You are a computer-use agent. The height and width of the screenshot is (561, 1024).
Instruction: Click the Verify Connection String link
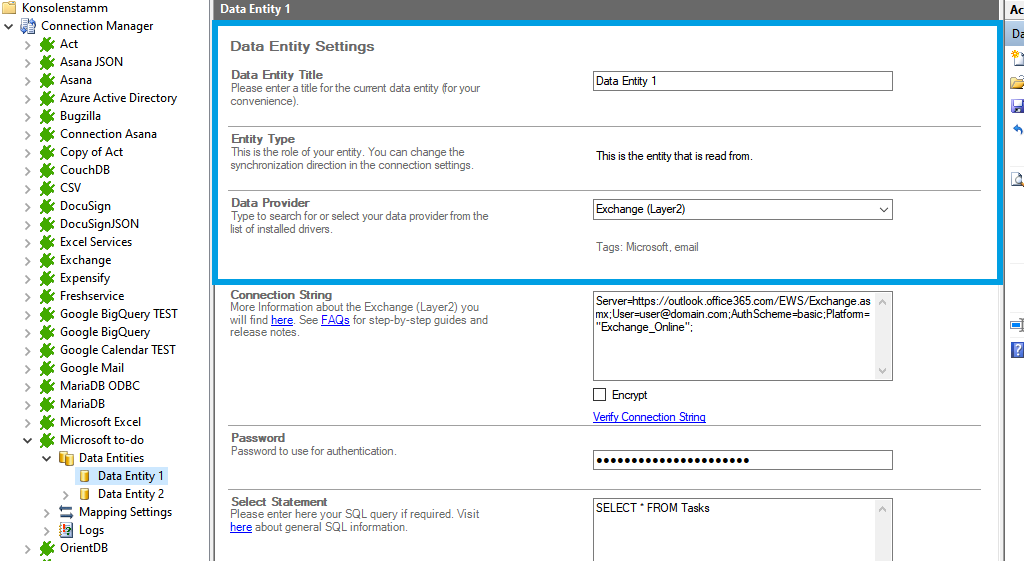pyautogui.click(x=649, y=417)
